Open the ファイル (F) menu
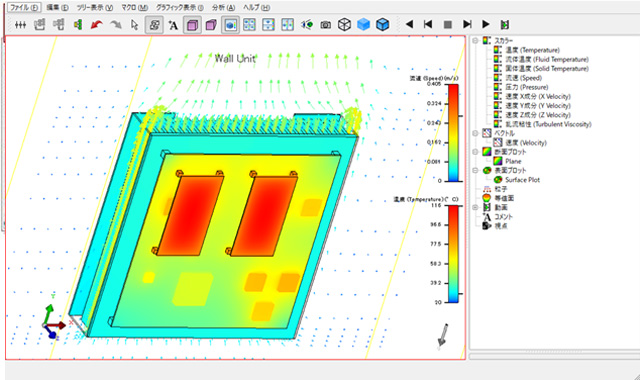 click(24, 7)
